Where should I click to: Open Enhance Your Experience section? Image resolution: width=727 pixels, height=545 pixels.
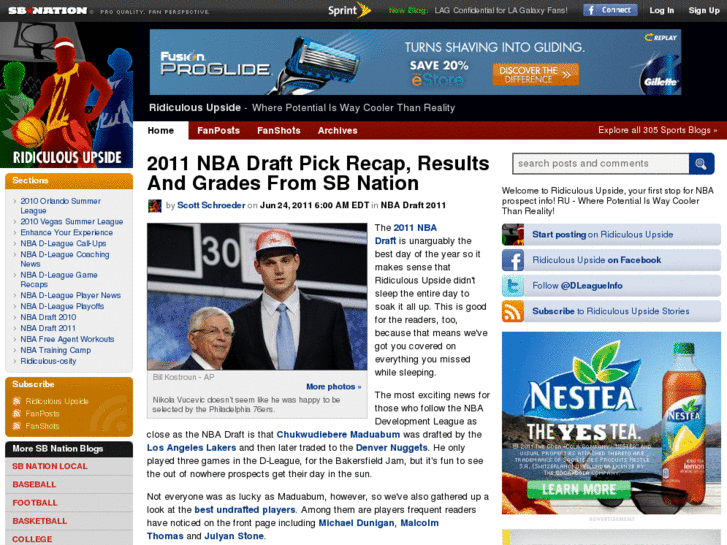pyautogui.click(x=66, y=232)
